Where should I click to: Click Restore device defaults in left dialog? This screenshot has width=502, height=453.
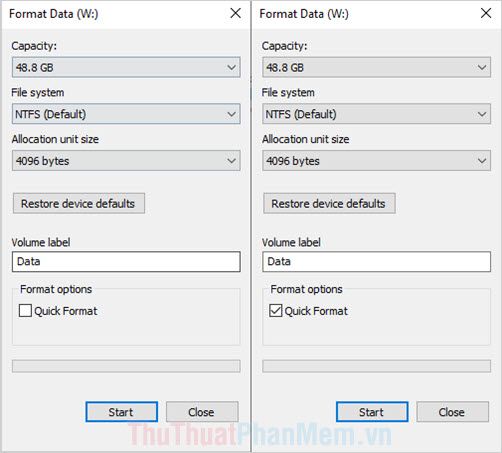pyautogui.click(x=79, y=203)
